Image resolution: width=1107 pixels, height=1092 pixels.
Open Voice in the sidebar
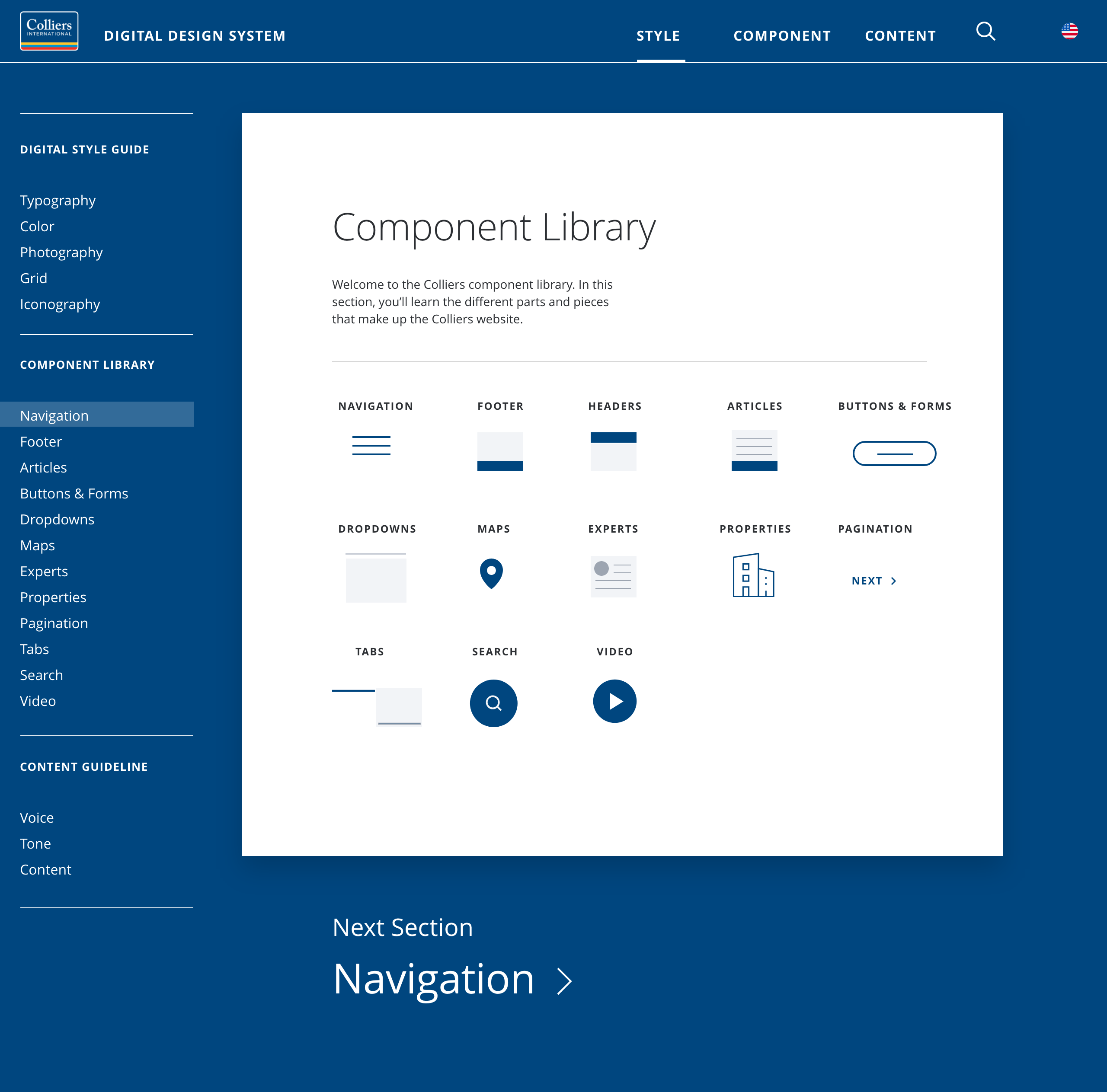click(x=37, y=817)
